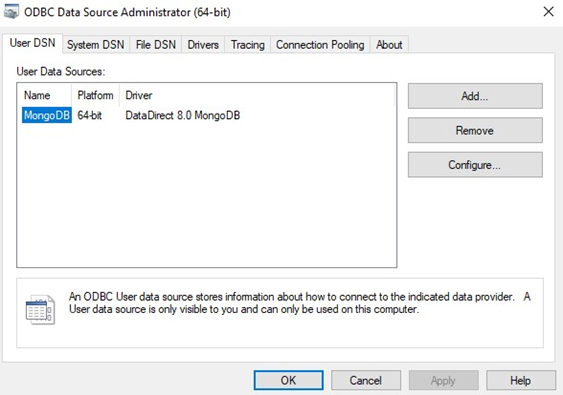The width and height of the screenshot is (563, 395).
Task: Switch to the Drivers tab
Action: point(203,45)
